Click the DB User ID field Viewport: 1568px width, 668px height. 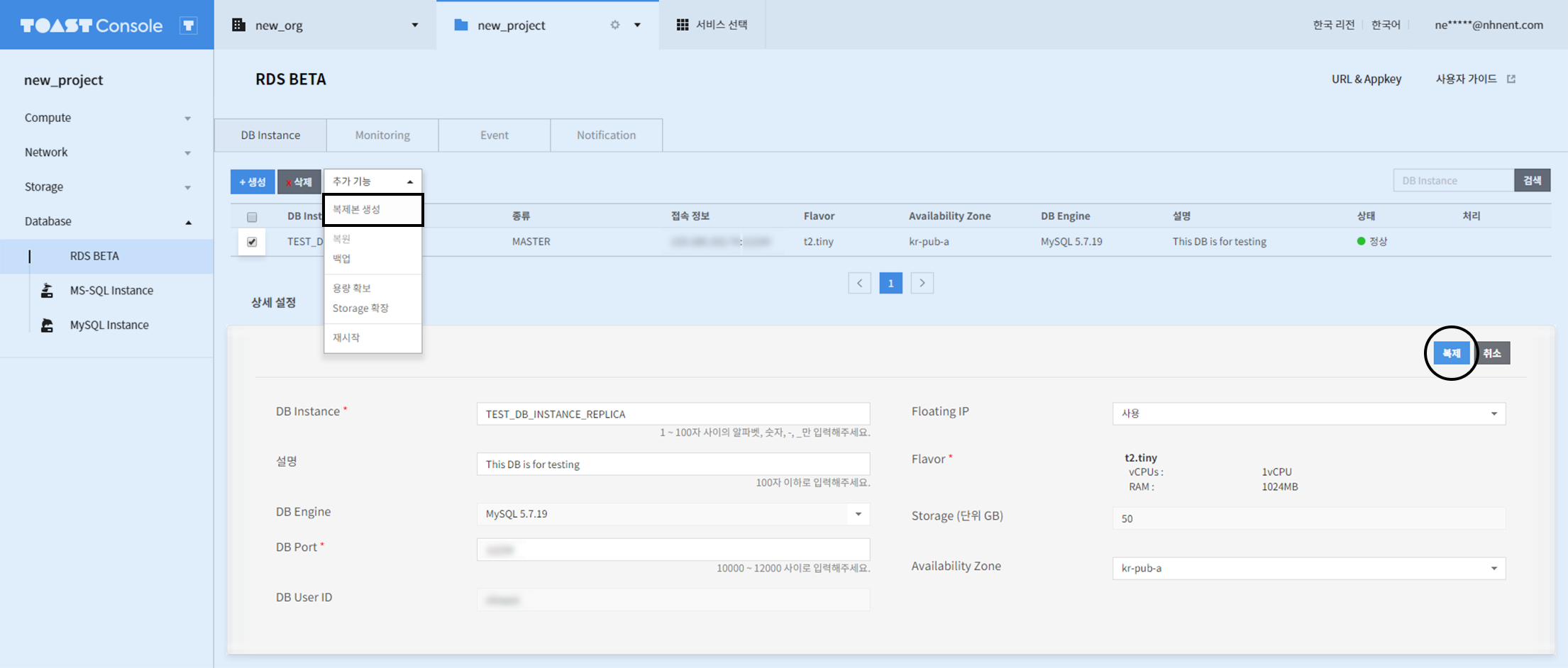point(673,600)
